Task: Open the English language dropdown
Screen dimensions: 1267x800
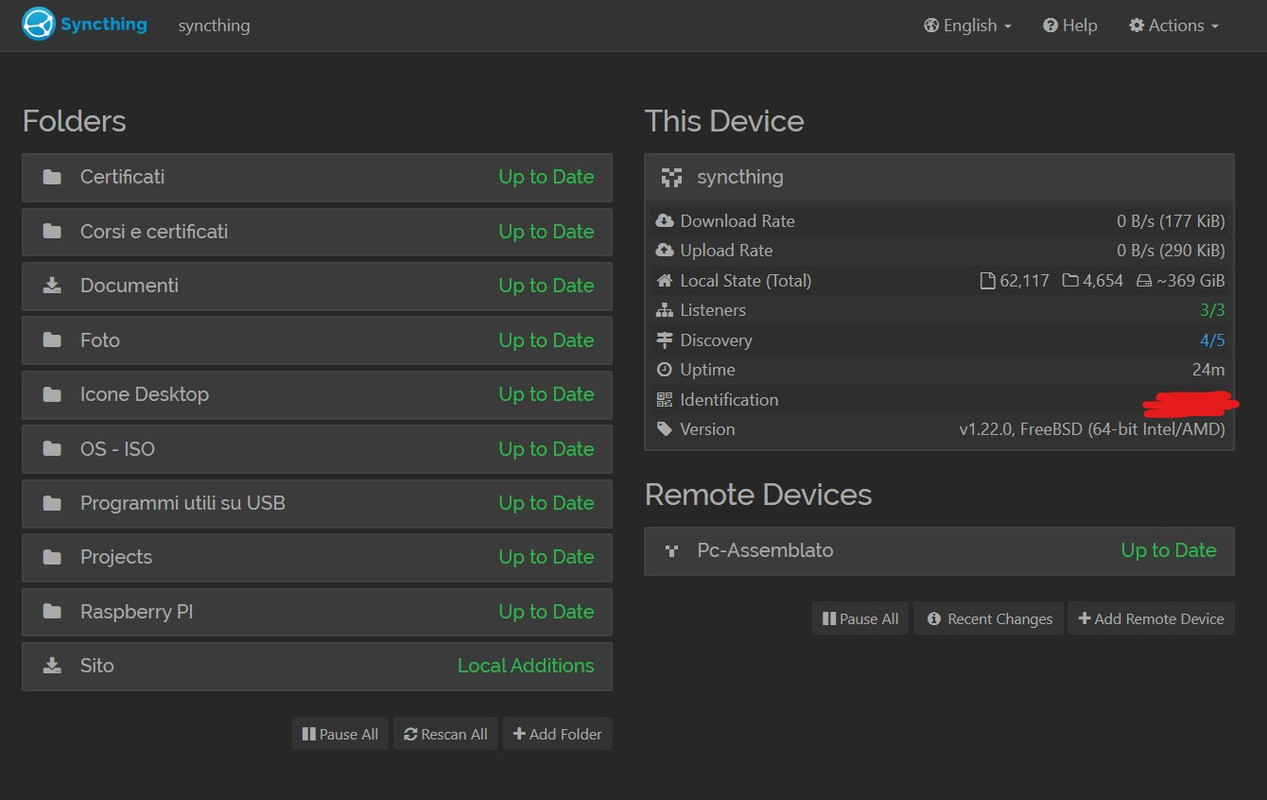Action: [968, 26]
